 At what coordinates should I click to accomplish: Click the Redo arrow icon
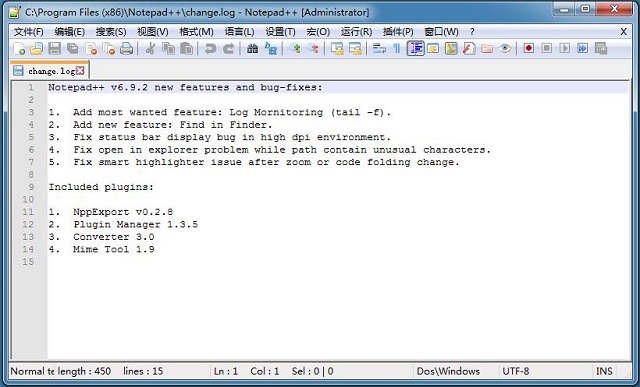tap(228, 49)
